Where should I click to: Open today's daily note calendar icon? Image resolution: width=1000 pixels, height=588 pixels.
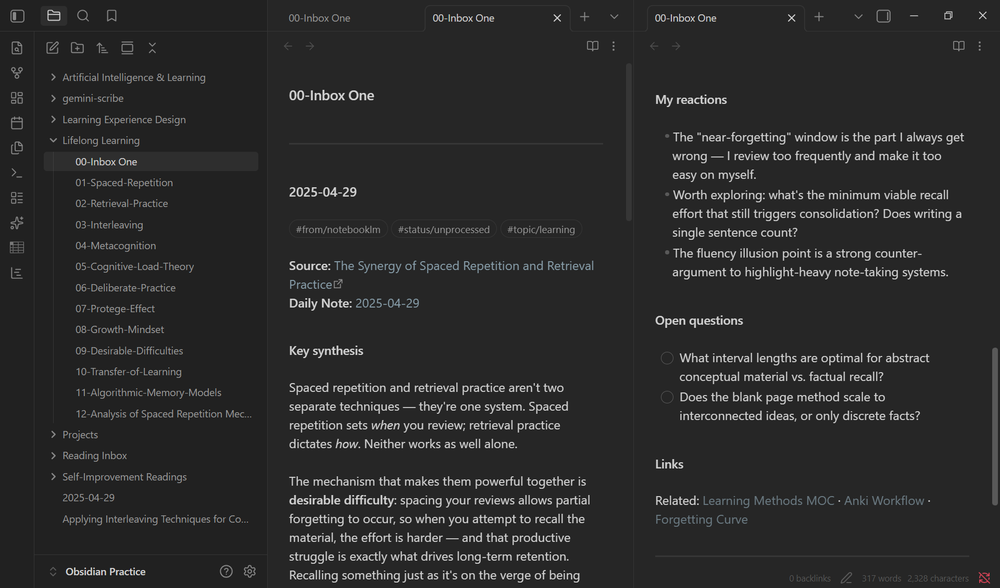[17, 122]
